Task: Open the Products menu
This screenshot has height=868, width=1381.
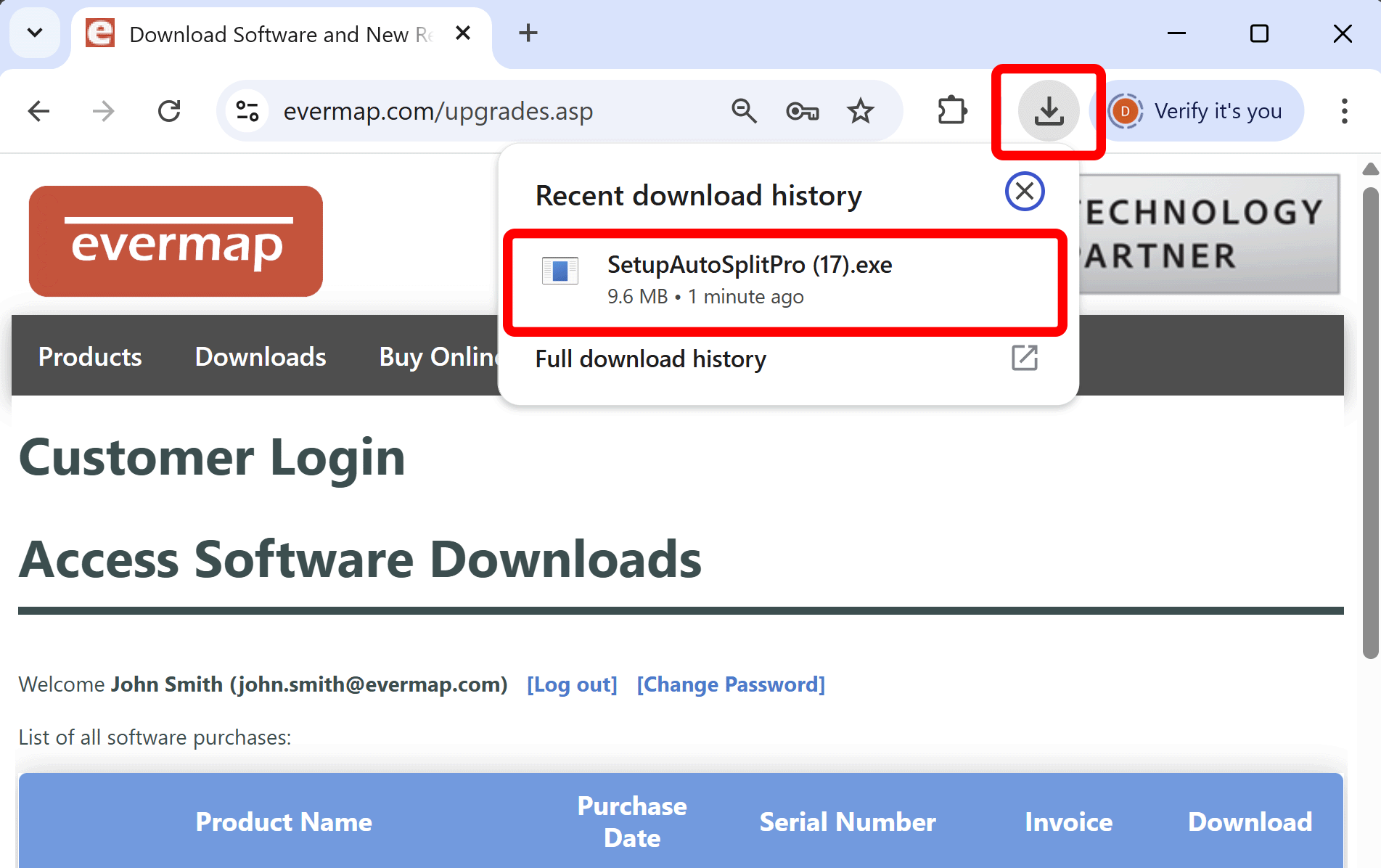Action: [90, 357]
